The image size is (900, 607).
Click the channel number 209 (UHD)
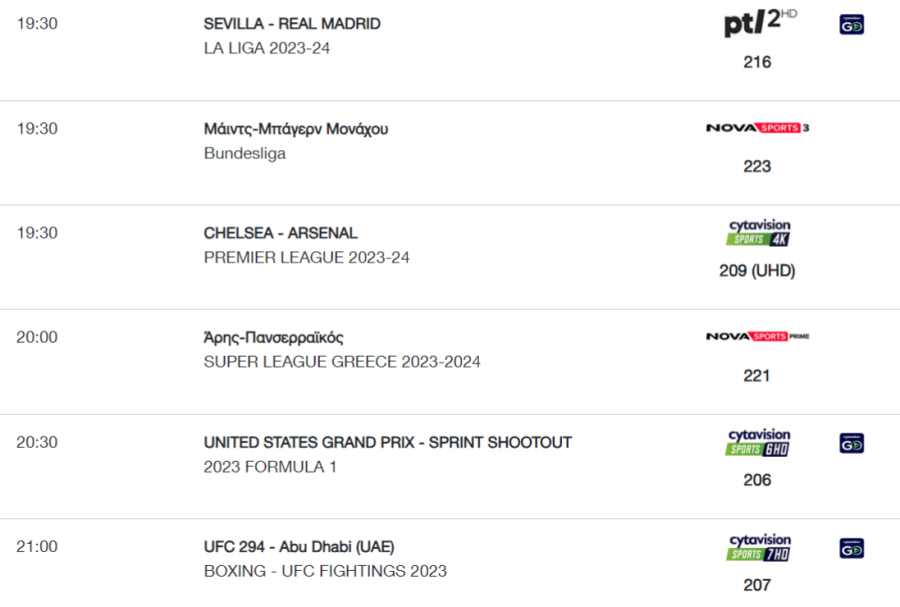coord(757,271)
